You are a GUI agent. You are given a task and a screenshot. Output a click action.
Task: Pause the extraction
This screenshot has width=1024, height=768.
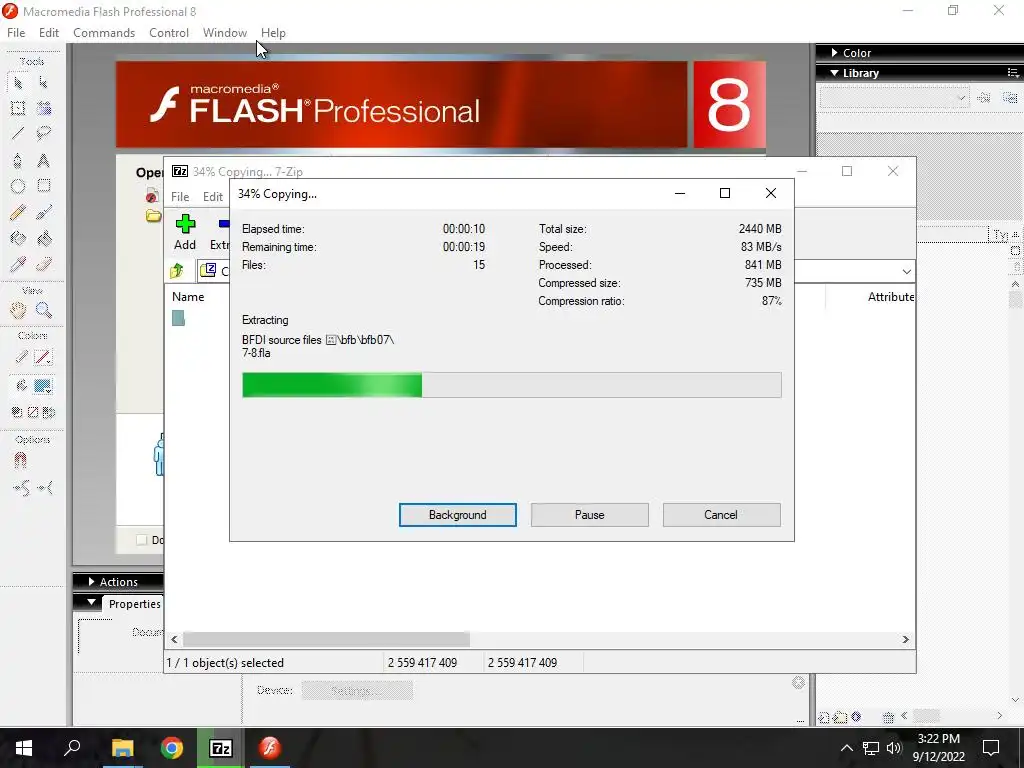590,515
